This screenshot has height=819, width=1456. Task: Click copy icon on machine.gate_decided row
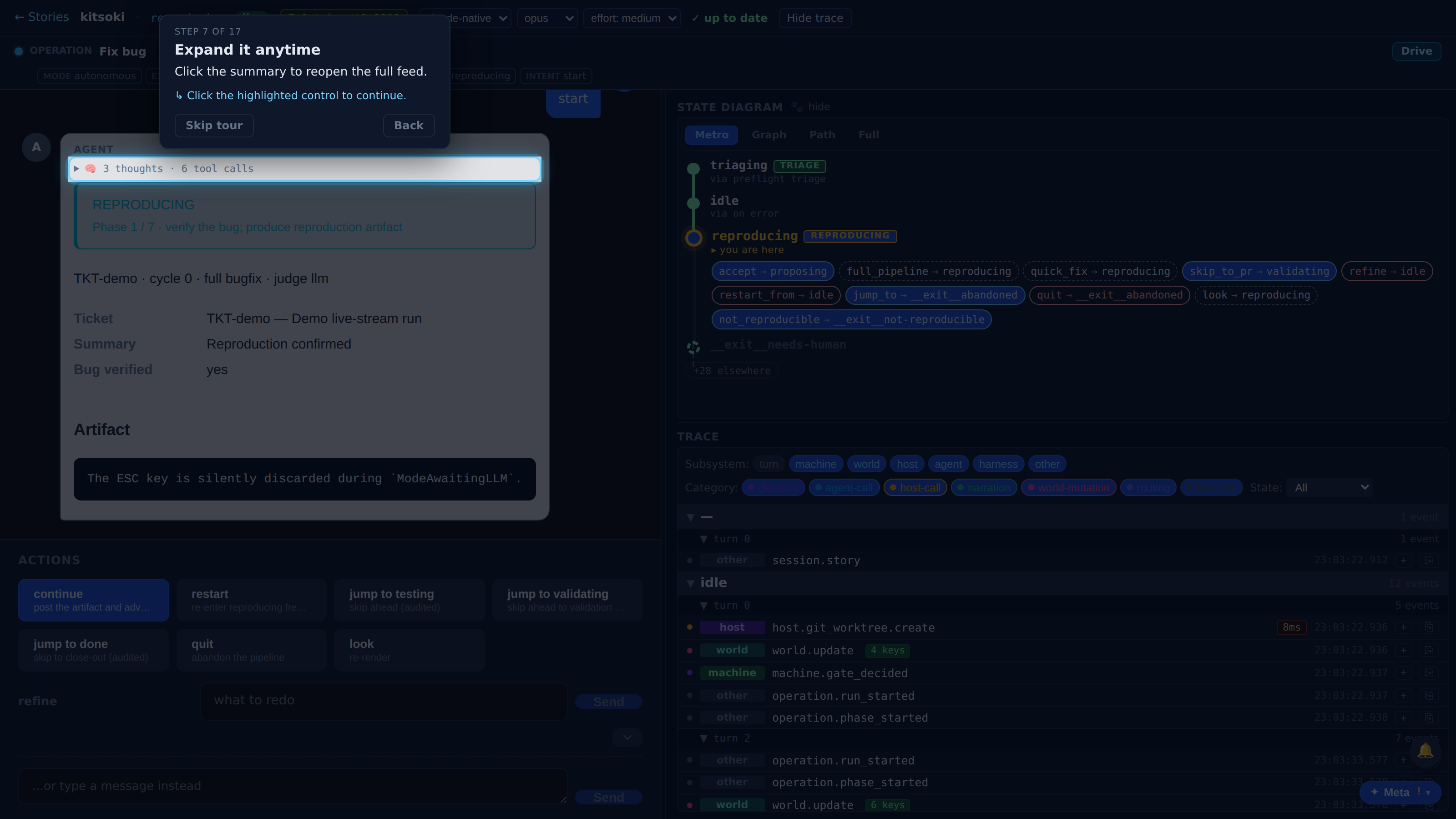(x=1428, y=672)
